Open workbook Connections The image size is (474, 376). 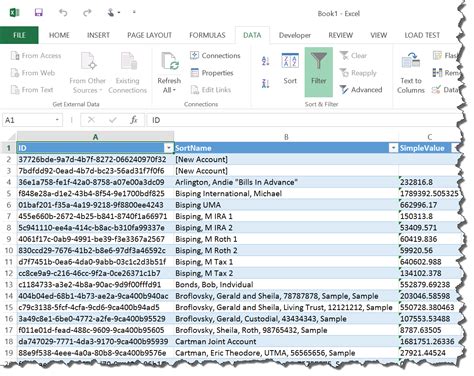pyautogui.click(x=215, y=56)
